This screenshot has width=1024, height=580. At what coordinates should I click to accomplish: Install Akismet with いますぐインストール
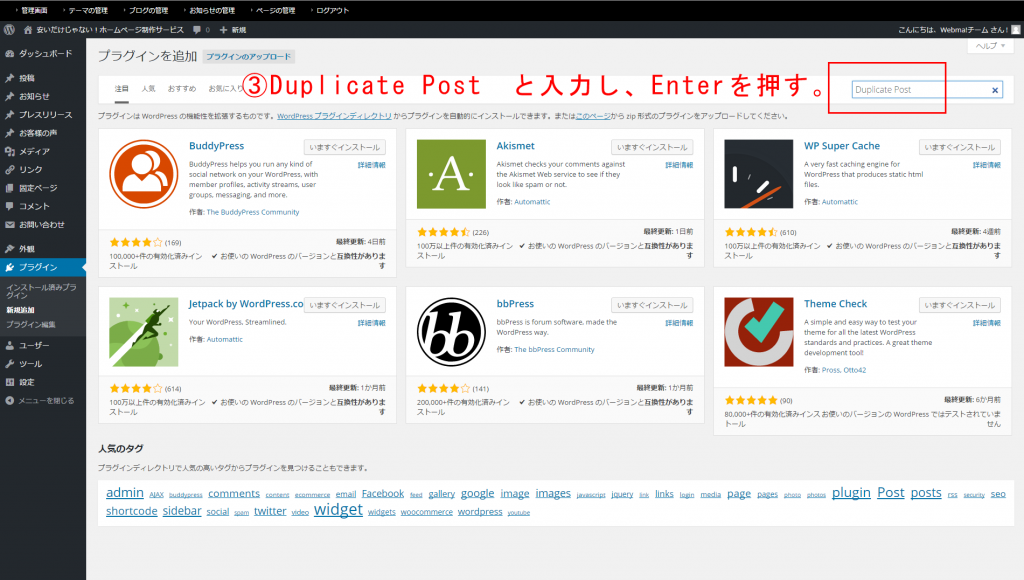(x=652, y=148)
